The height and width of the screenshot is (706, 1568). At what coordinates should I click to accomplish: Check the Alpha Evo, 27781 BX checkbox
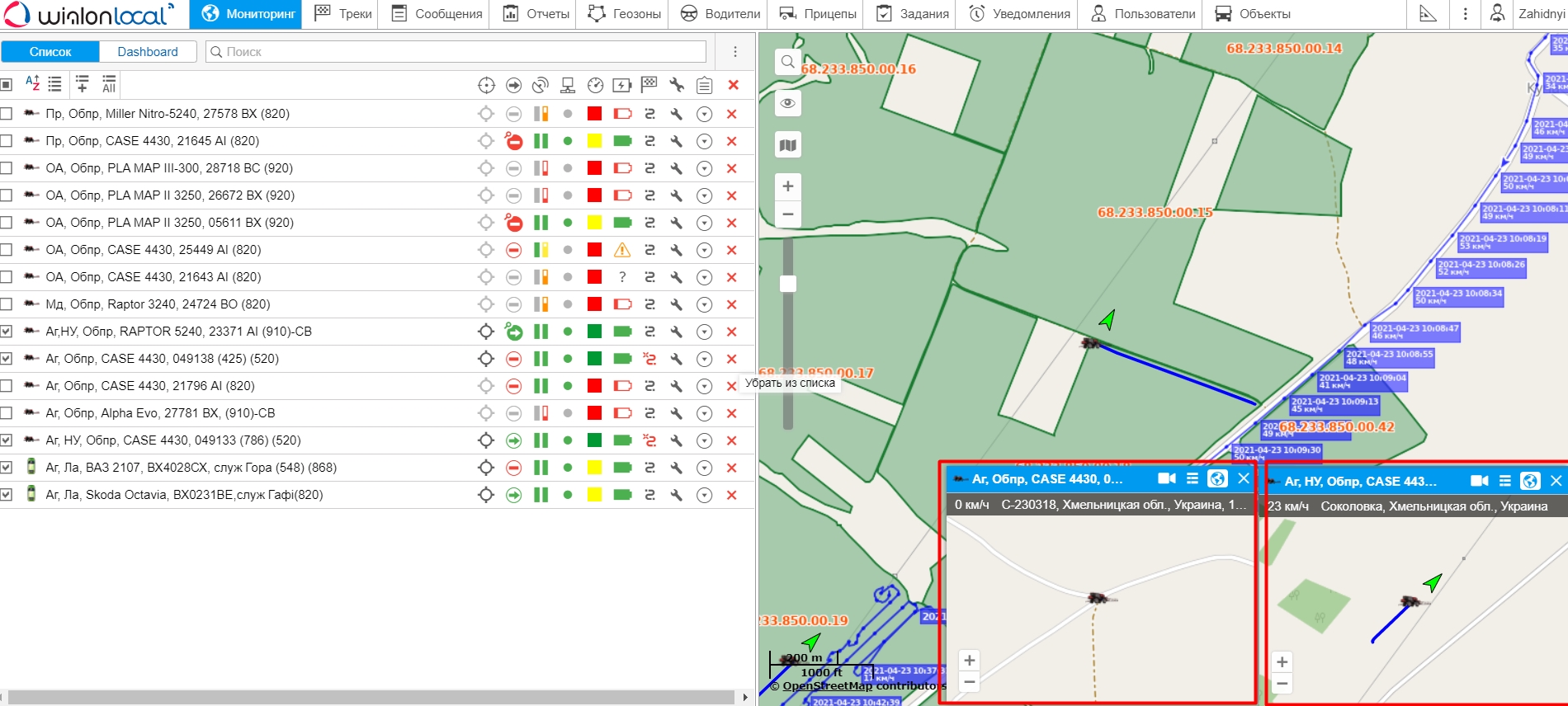pos(7,413)
